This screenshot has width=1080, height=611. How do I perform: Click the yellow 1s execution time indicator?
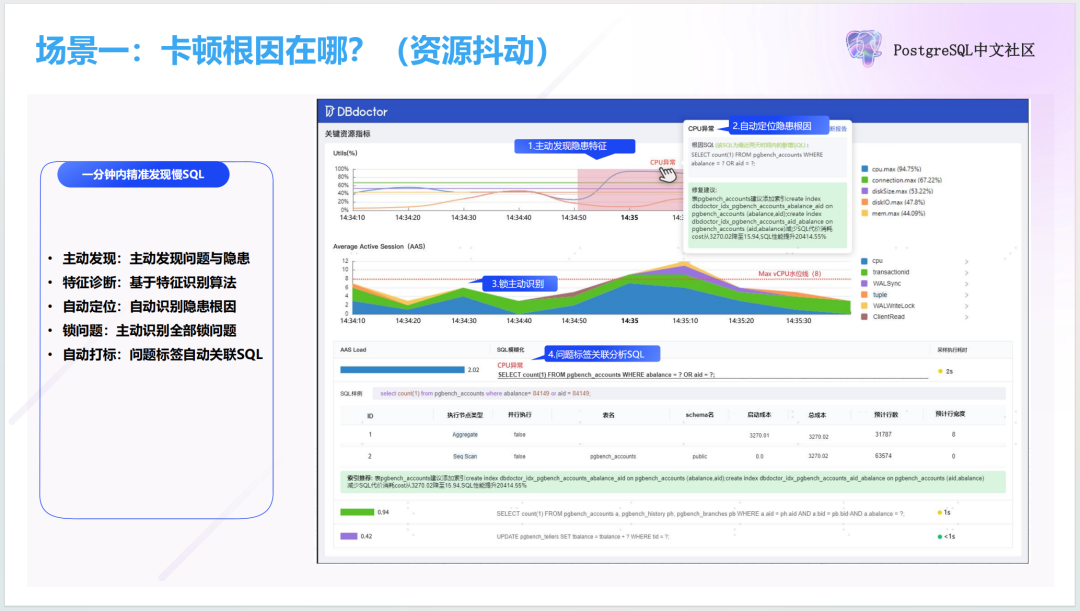(944, 512)
